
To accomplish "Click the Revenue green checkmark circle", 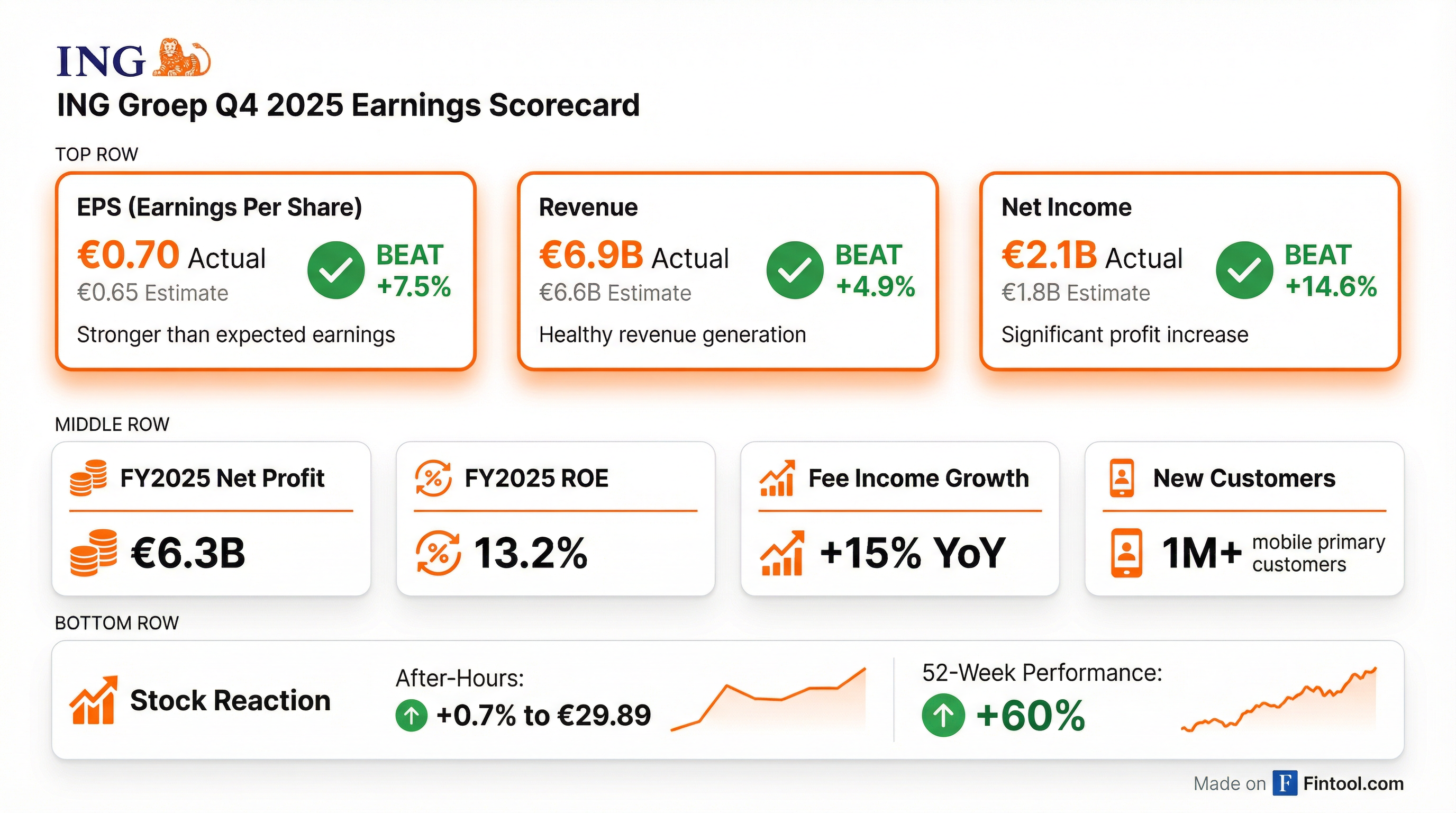I will 795,270.
